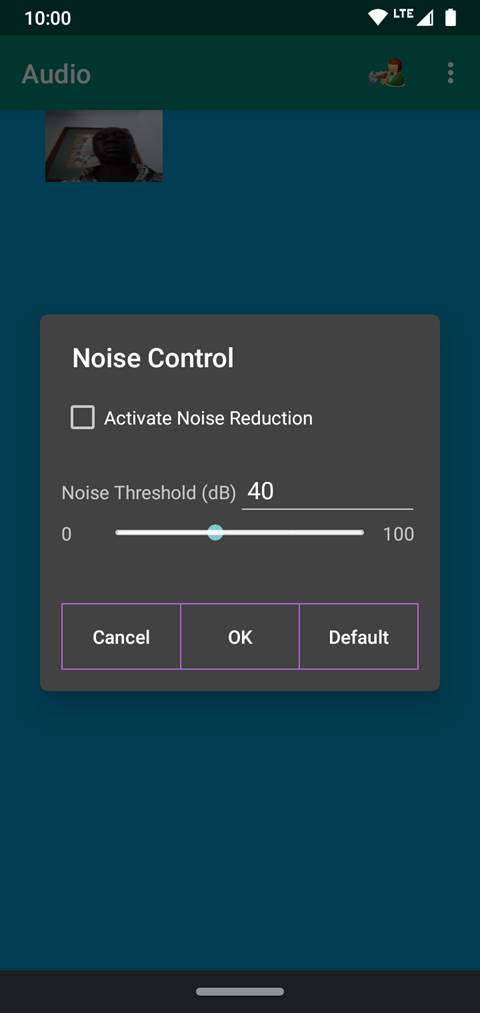Click the Cancel button
Screen dimensions: 480x1013
pyautogui.click(x=121, y=636)
